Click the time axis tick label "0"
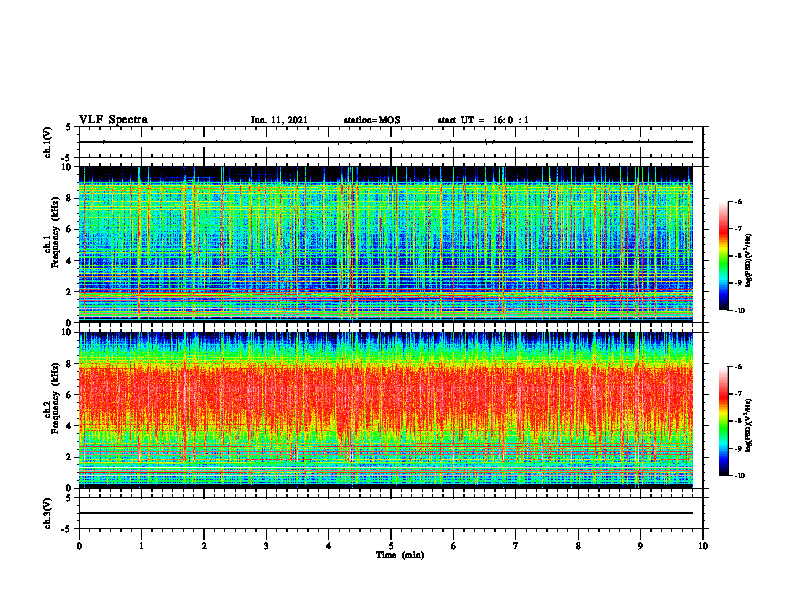This screenshot has height=612, width=792. (79, 546)
